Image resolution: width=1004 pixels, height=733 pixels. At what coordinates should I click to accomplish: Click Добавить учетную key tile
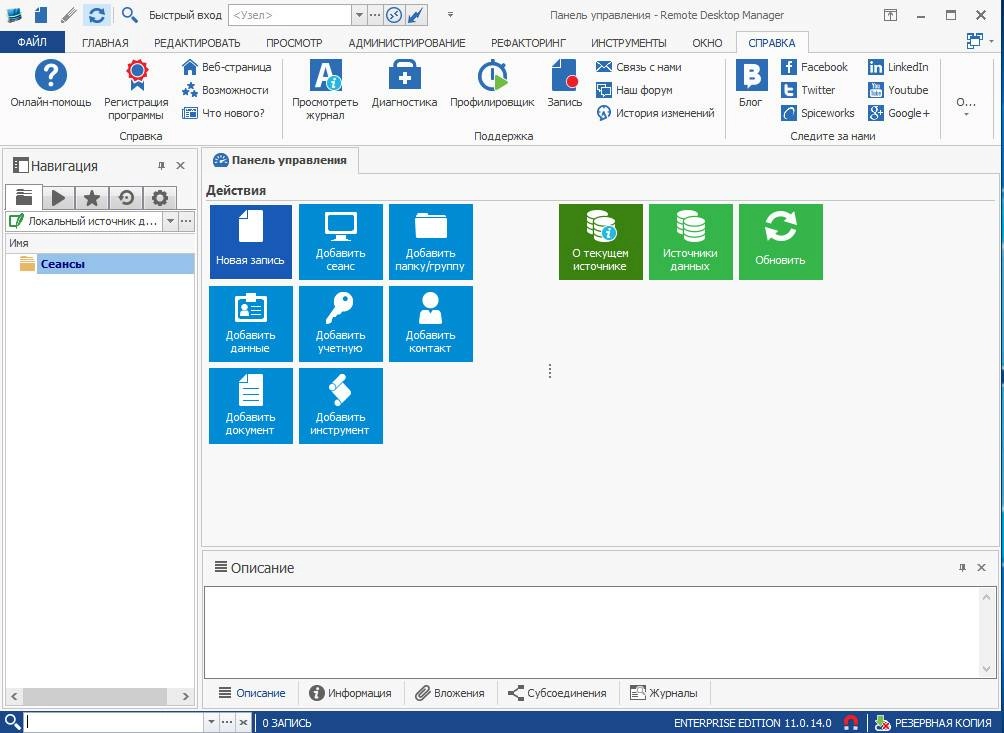341,324
